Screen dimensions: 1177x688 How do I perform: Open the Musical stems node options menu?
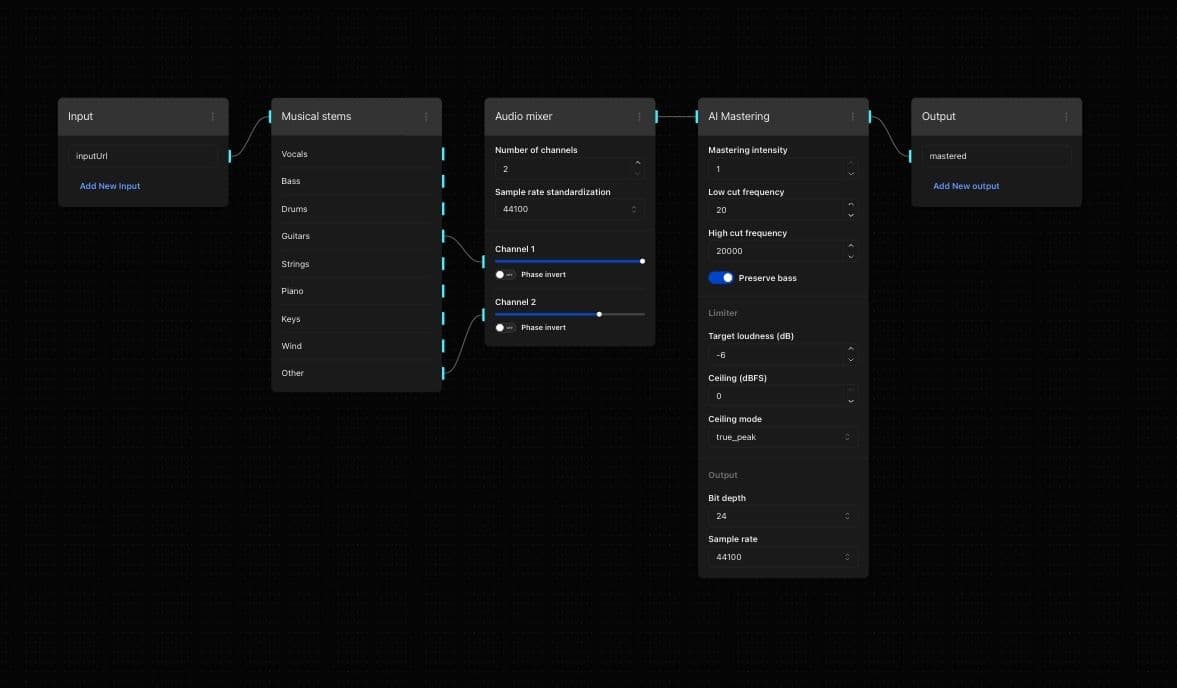[x=426, y=117]
